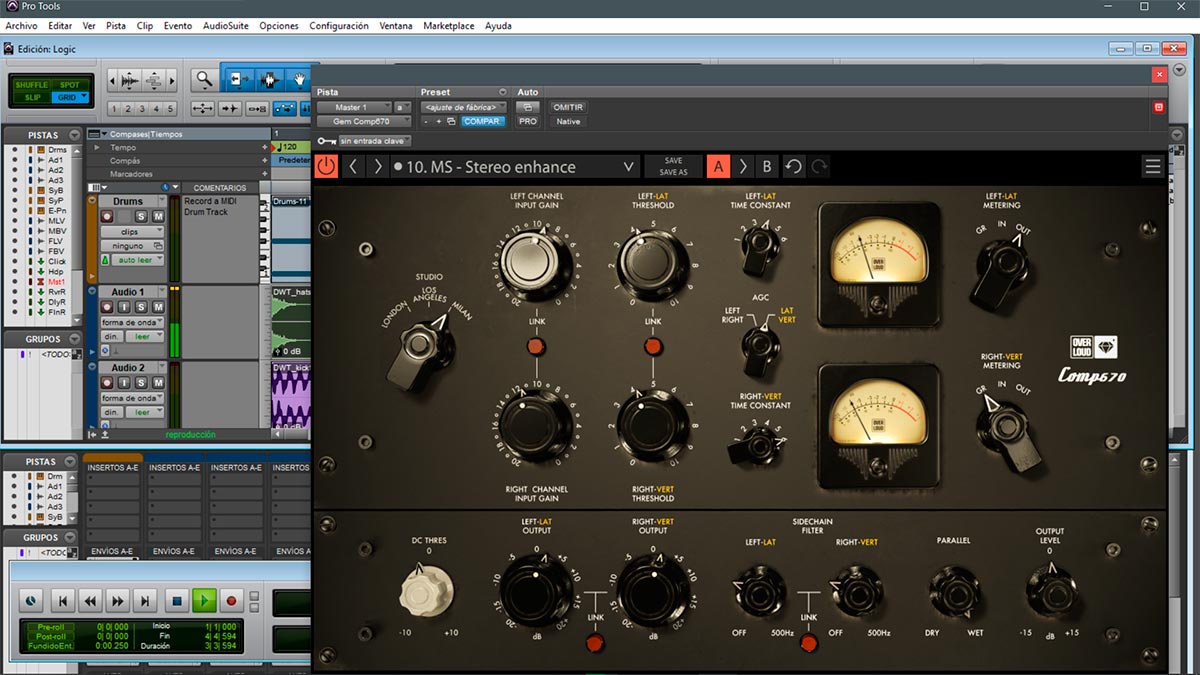
Task: Select SLIP edit mode
Action: 31,98
